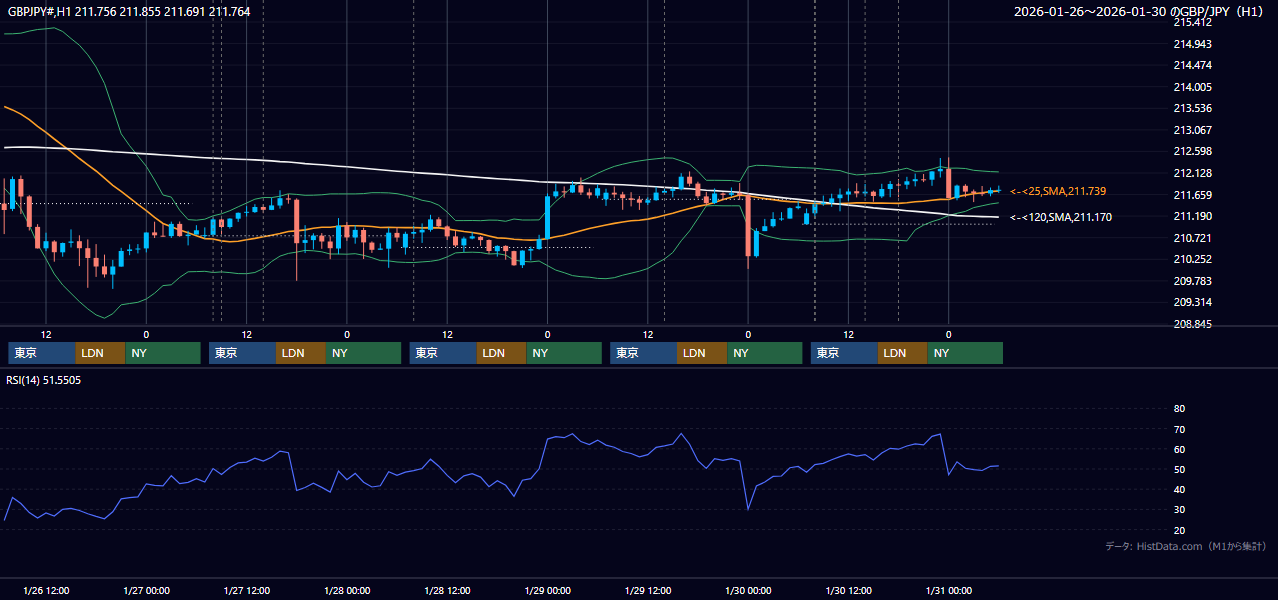Image resolution: width=1278 pixels, height=600 pixels.
Task: Click the RSI axis value 60
Action: tap(1179, 449)
